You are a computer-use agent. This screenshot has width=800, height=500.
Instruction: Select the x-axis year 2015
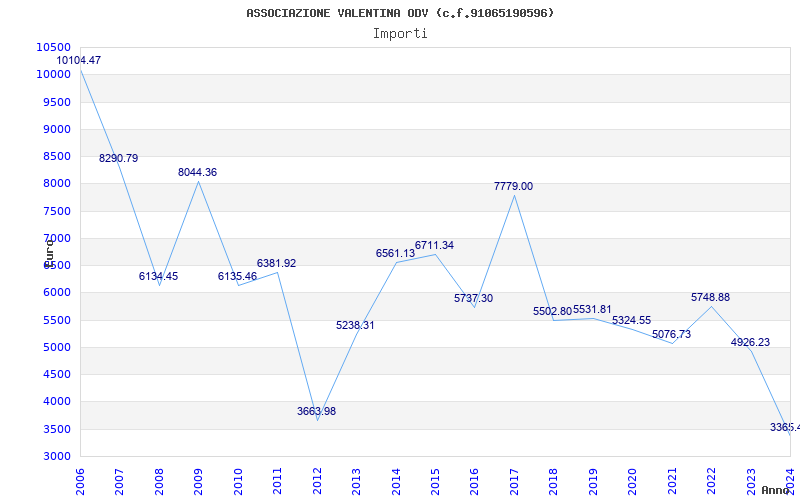click(435, 481)
